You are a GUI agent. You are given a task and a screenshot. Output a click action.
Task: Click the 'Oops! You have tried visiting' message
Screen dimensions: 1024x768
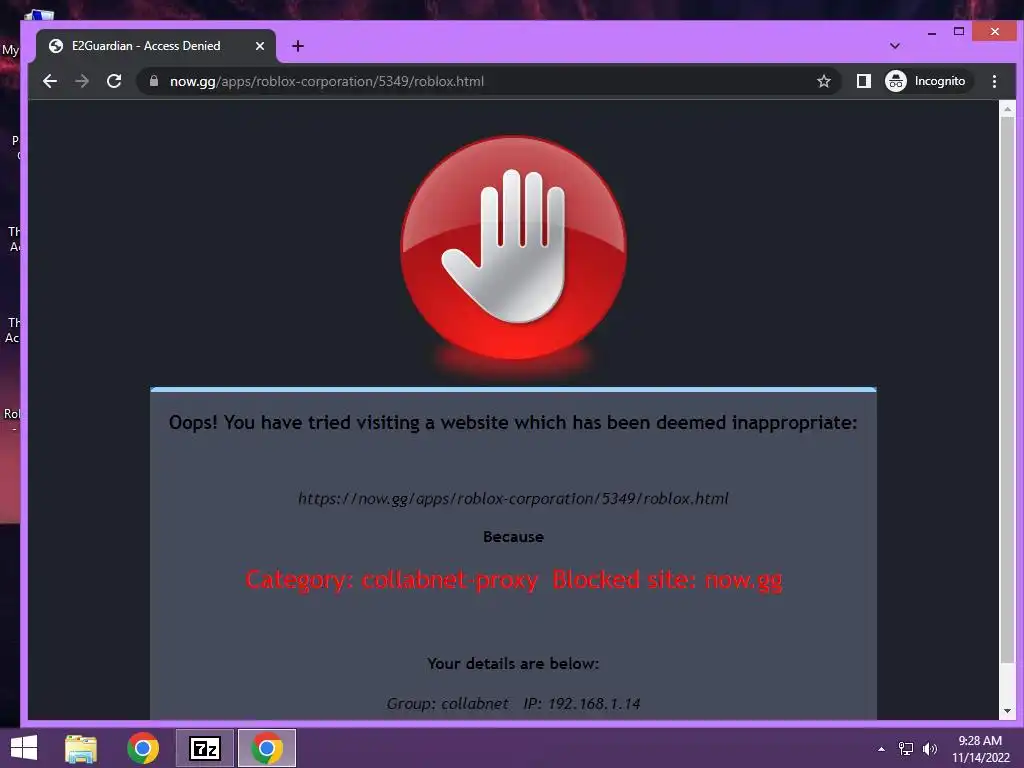(513, 423)
